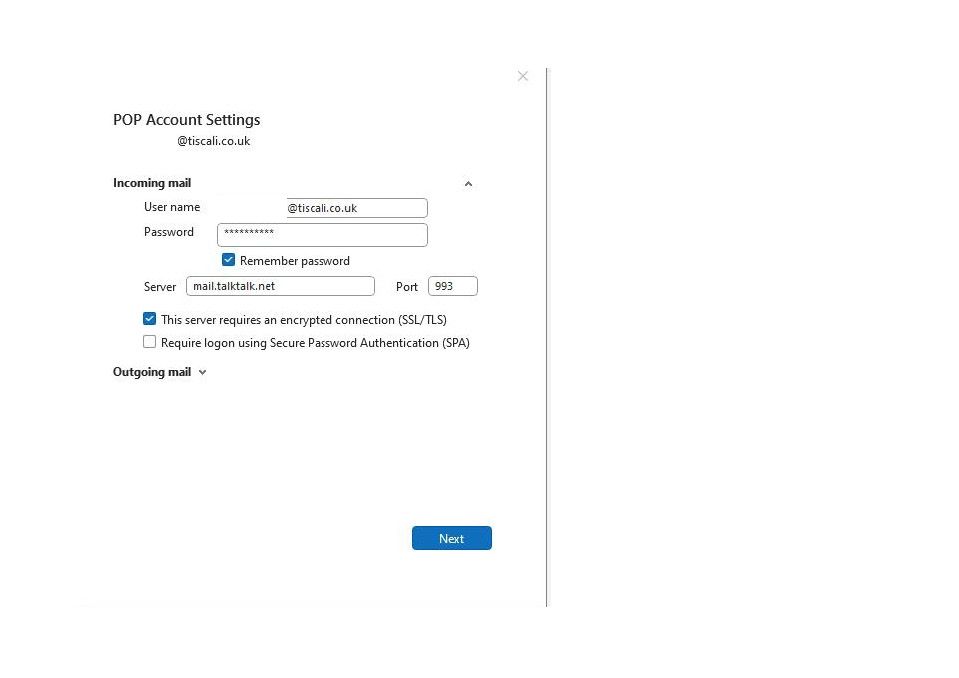Screen dimensions: 959x678
Task: Click the Outgoing mail heading text
Action: (x=152, y=372)
